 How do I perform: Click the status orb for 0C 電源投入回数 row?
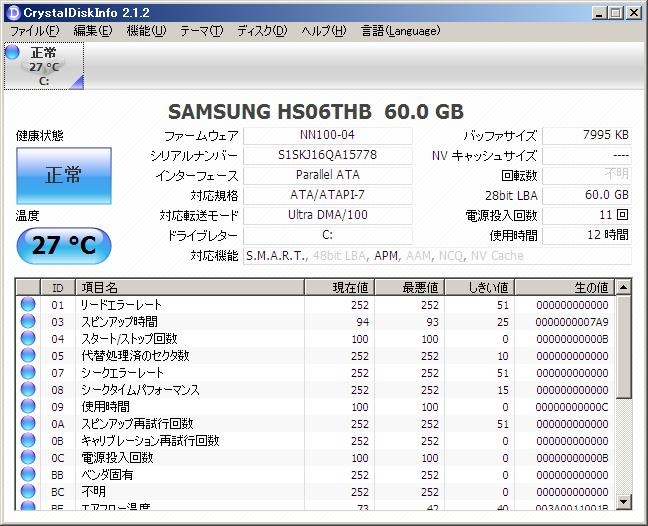click(x=28, y=457)
